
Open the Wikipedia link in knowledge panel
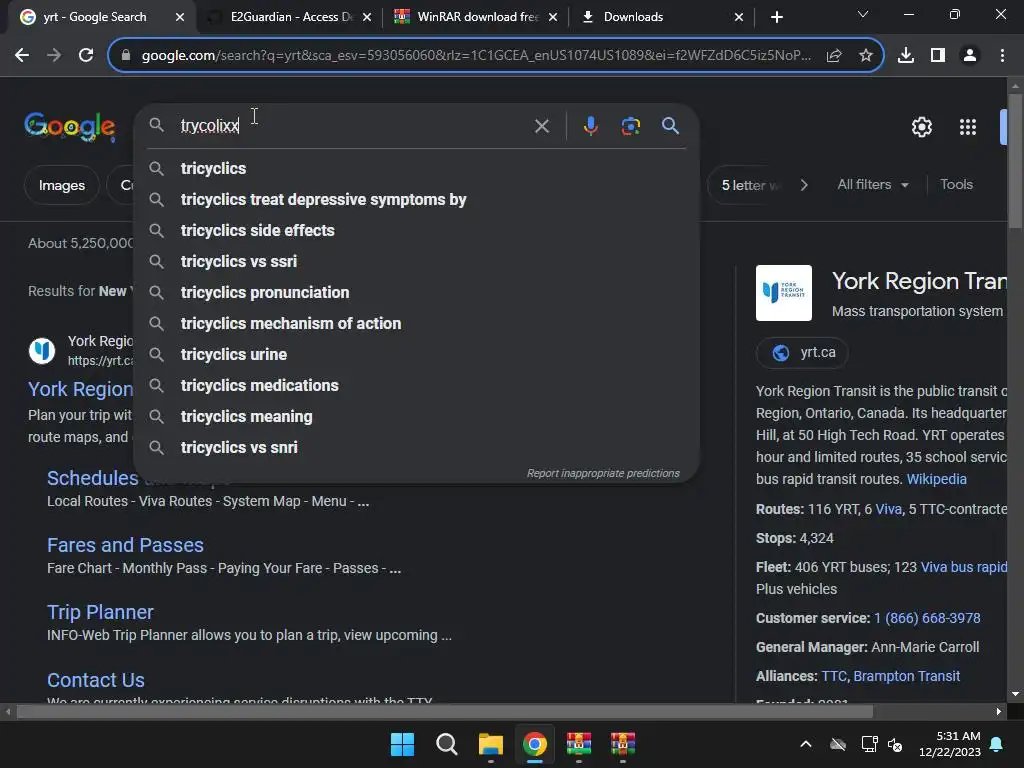[x=936, y=479]
